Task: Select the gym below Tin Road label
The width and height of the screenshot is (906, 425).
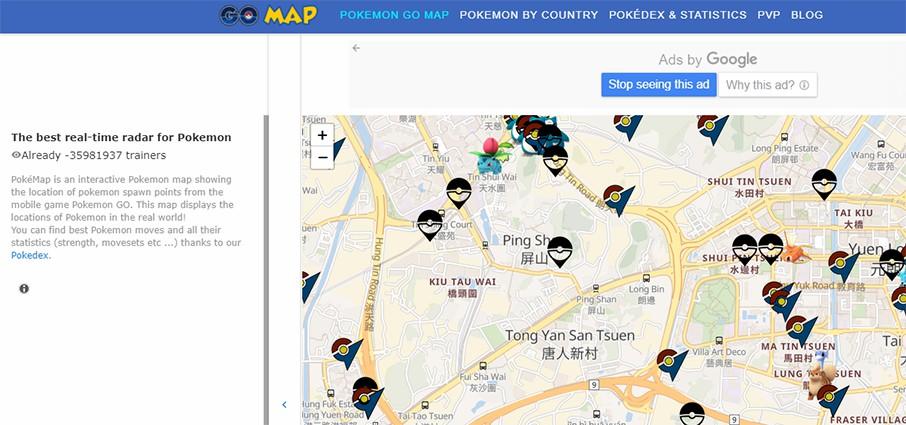Action: (x=618, y=200)
